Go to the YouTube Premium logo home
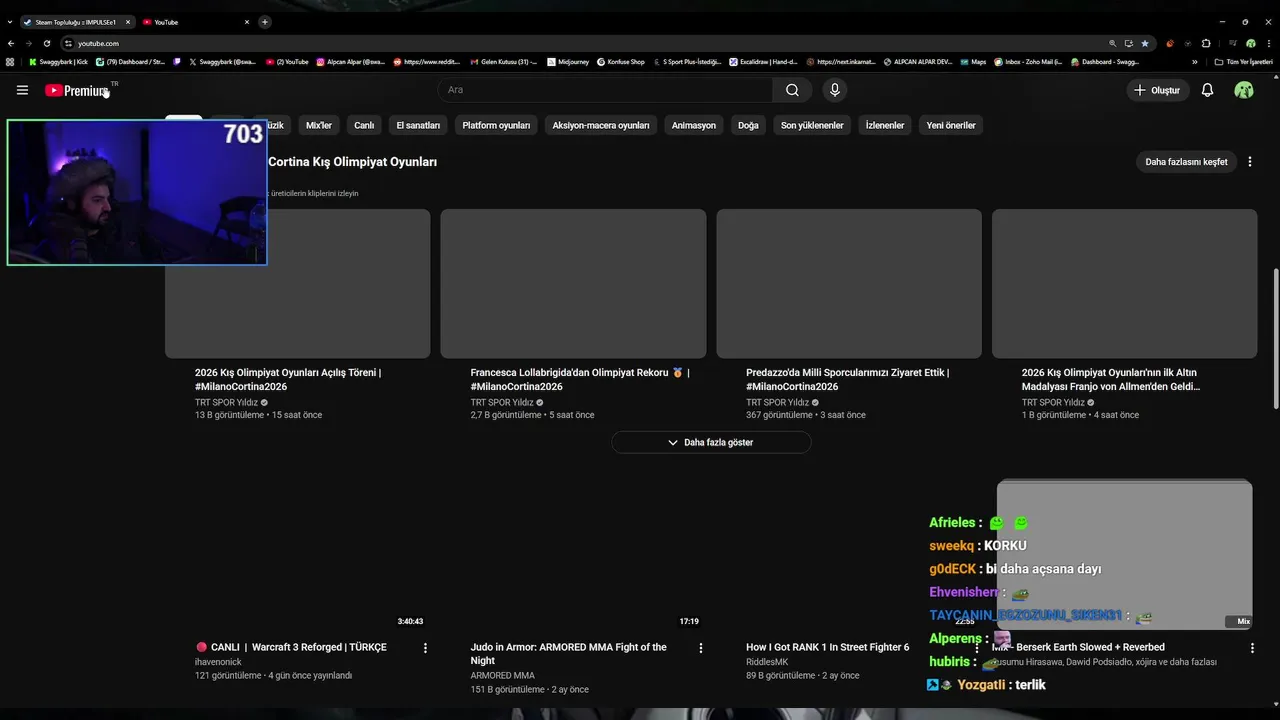 77,90
